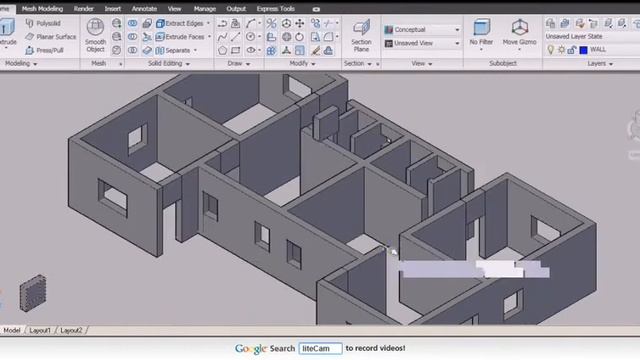Click the Refine Mesh icon
Screen dimensions: 640x360
(x=117, y=50)
